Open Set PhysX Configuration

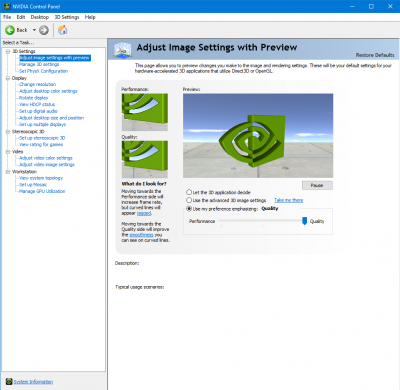[x=43, y=71]
